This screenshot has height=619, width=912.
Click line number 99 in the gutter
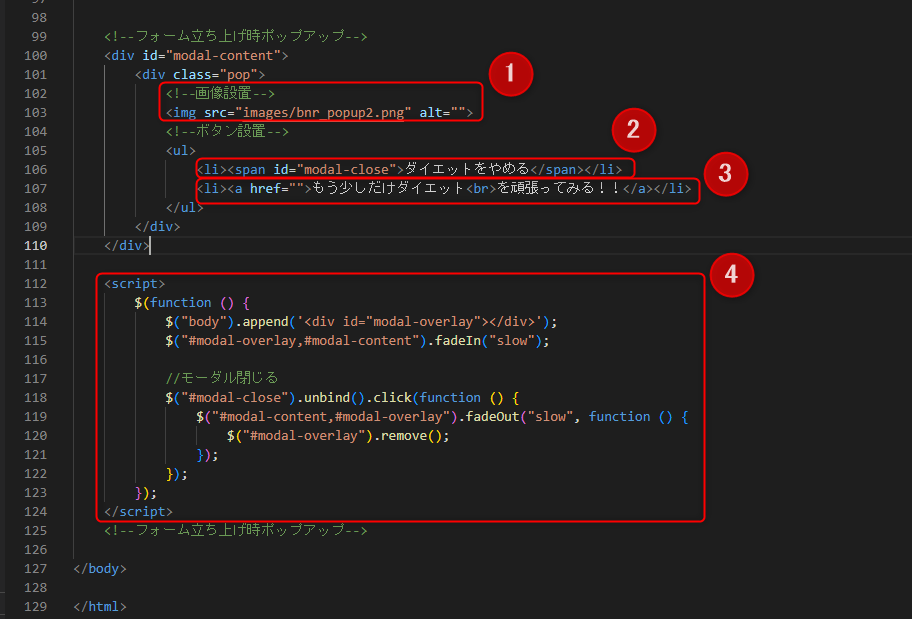pos(39,37)
